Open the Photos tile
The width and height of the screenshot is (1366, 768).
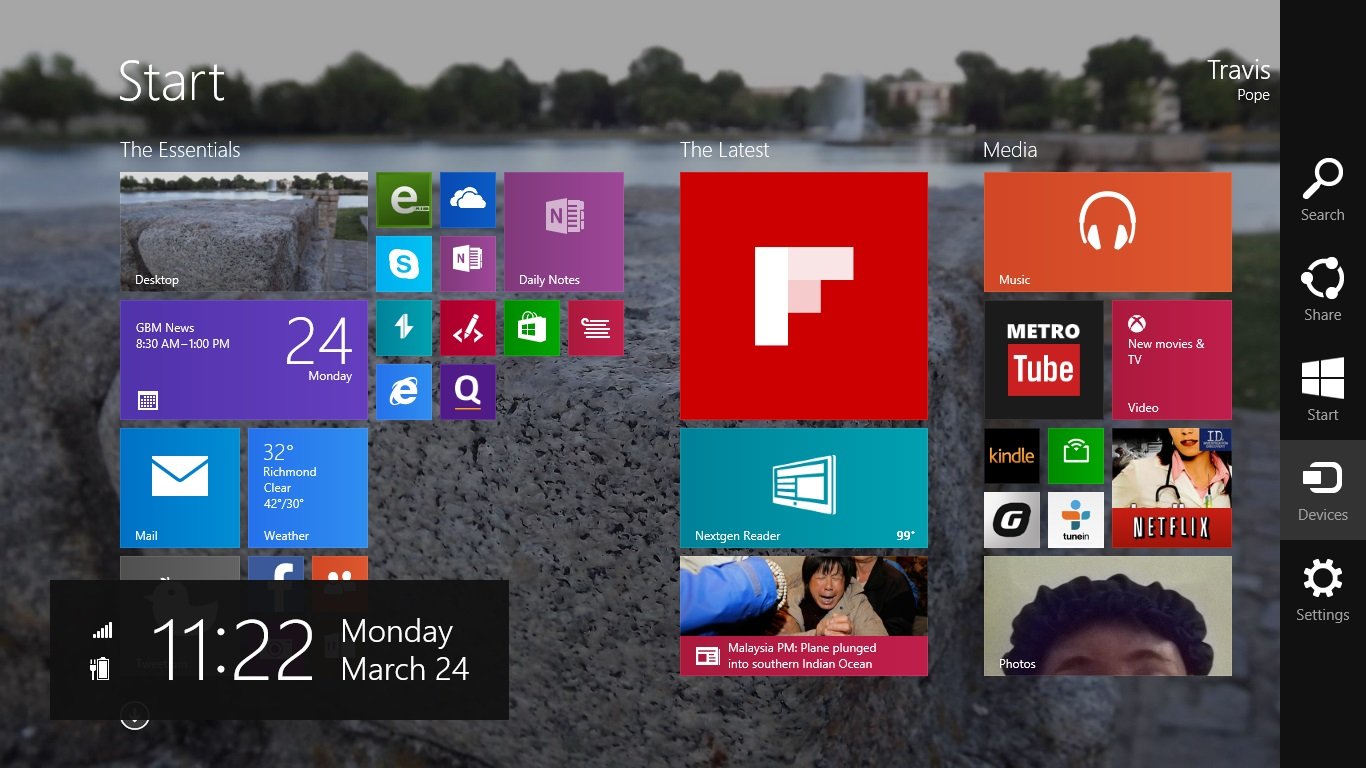click(x=1108, y=616)
